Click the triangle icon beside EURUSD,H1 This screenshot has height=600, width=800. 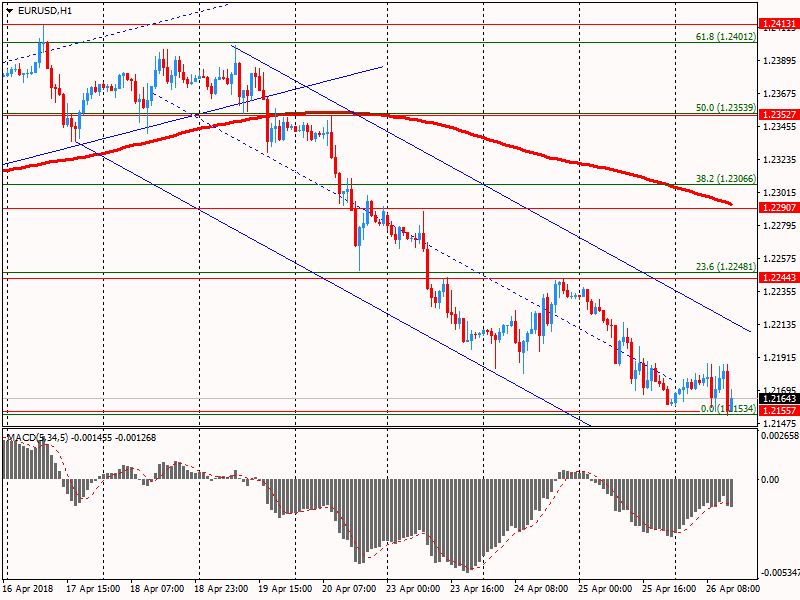(x=9, y=11)
